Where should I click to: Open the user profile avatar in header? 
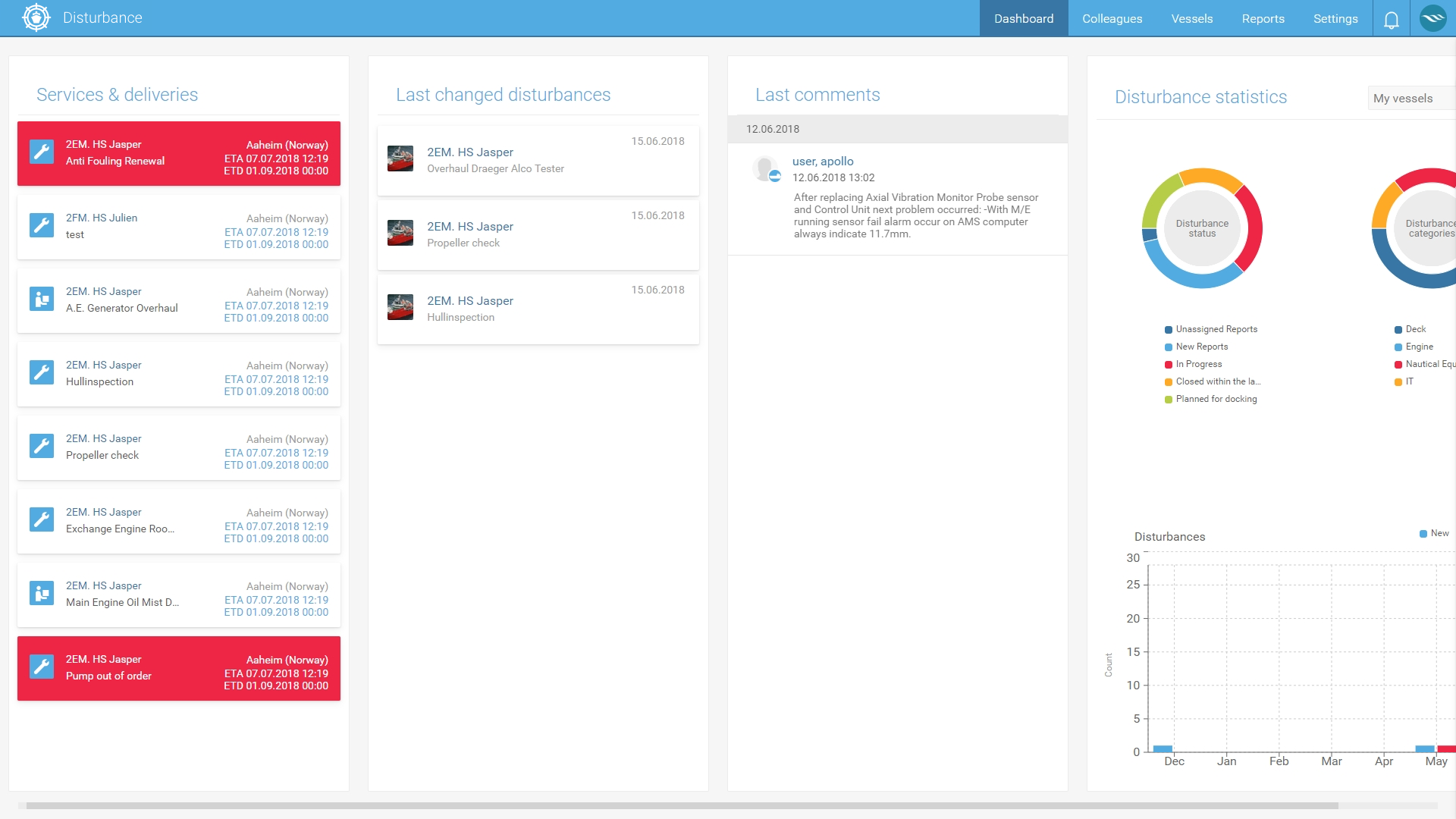coord(1432,18)
